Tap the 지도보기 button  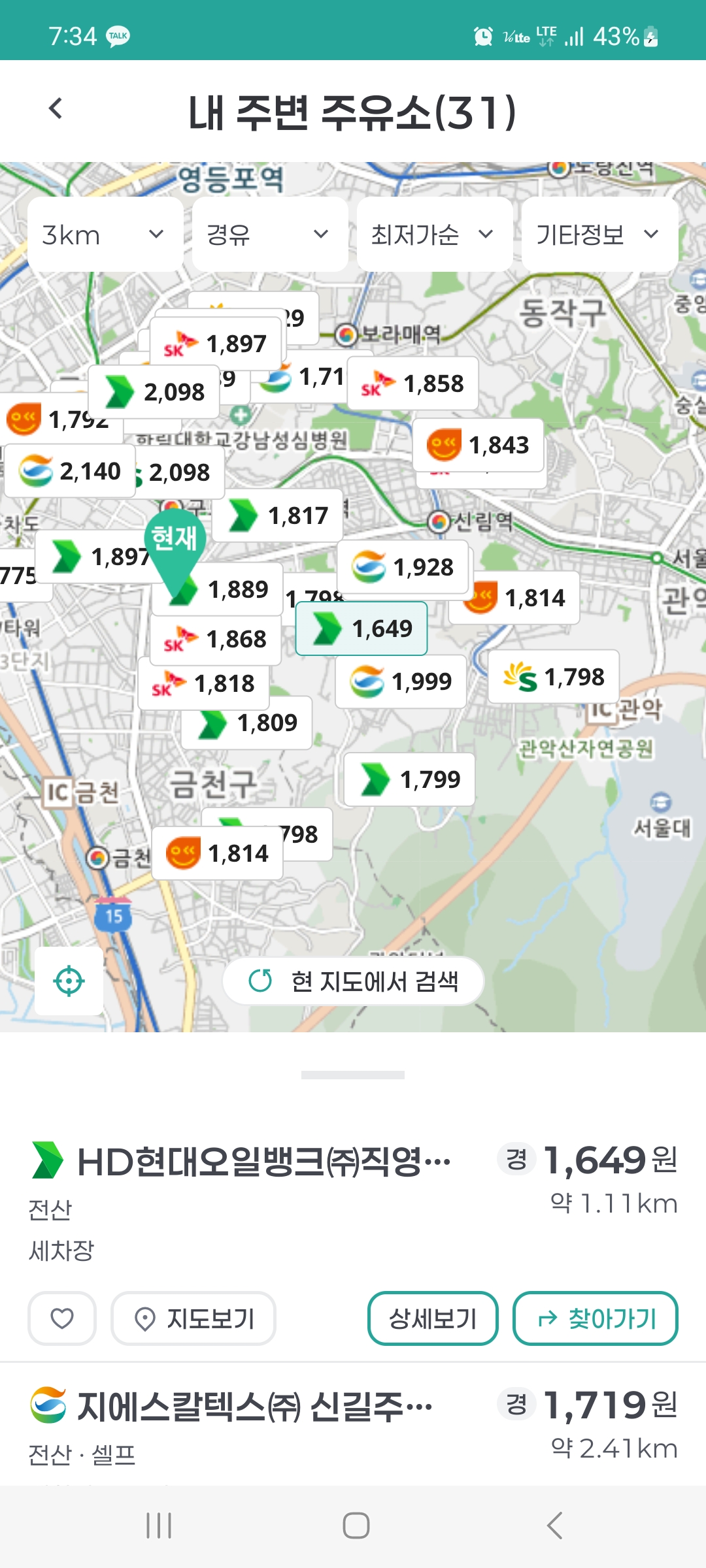tap(193, 1318)
